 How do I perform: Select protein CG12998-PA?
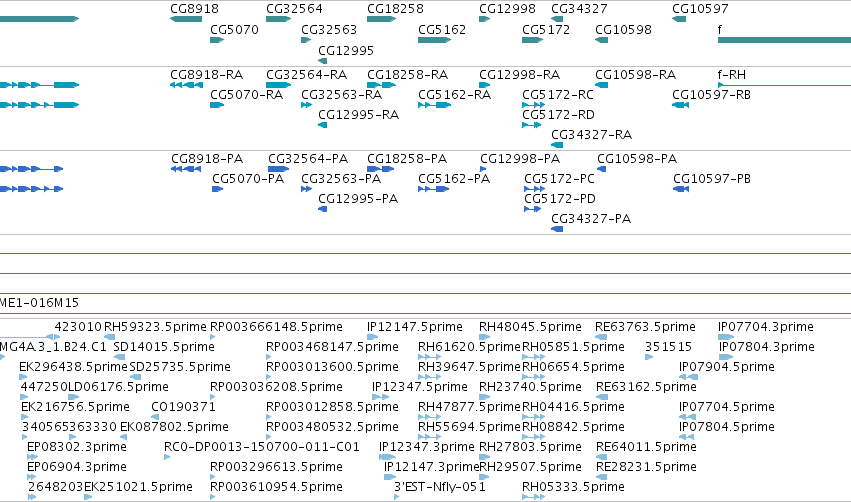[520, 159]
